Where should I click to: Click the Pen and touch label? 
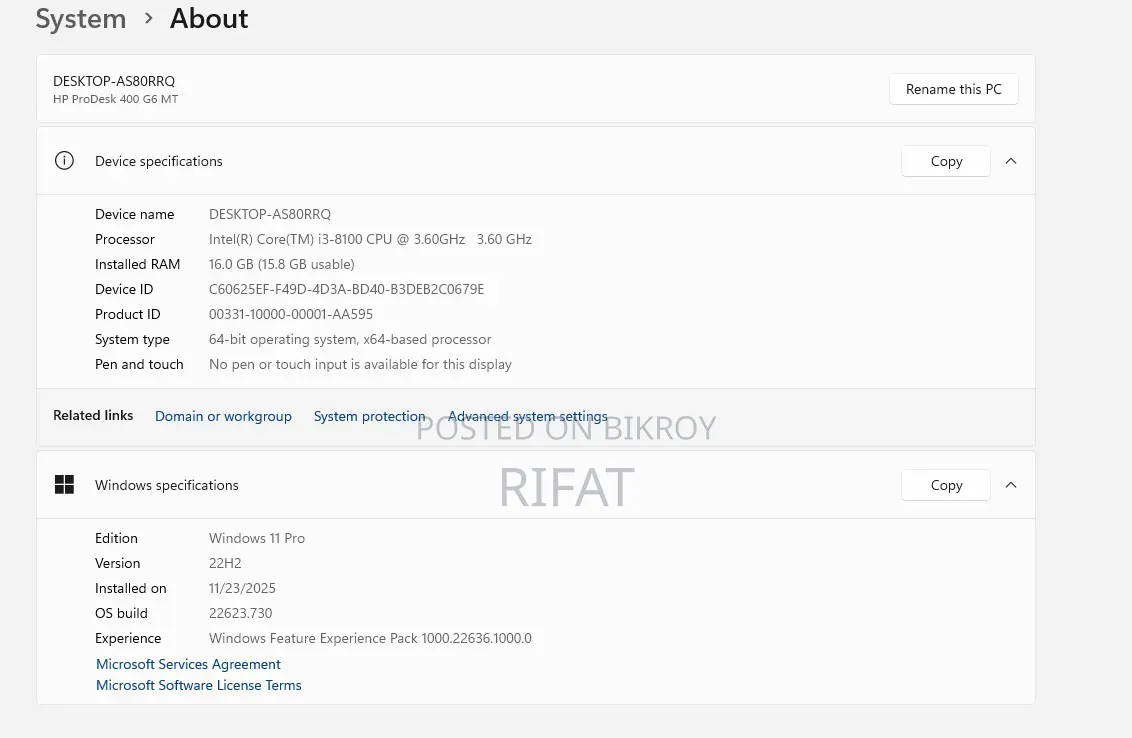pyautogui.click(x=139, y=364)
